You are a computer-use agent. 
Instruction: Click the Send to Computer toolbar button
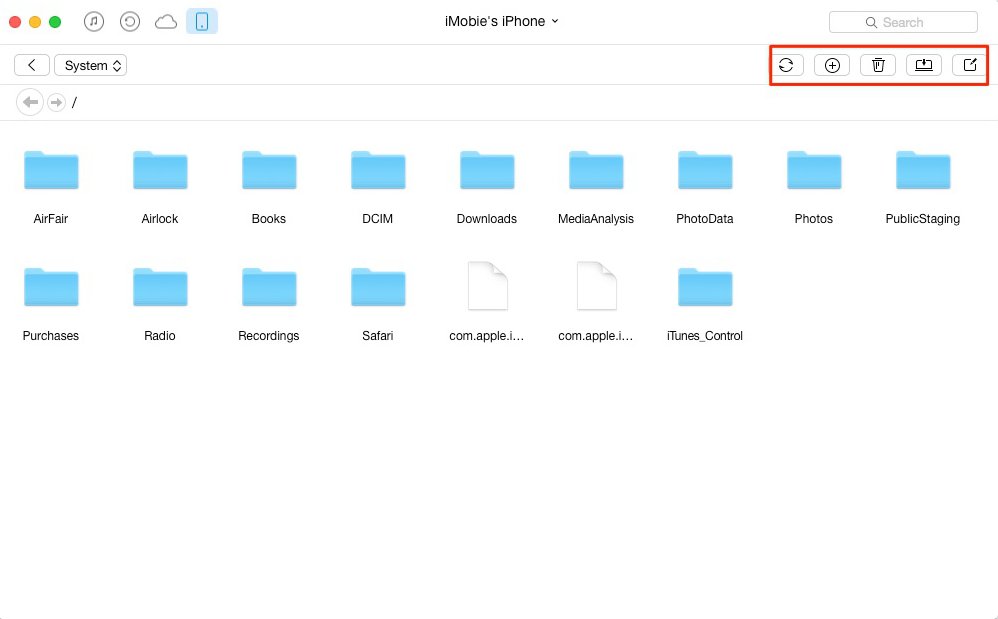[924, 65]
